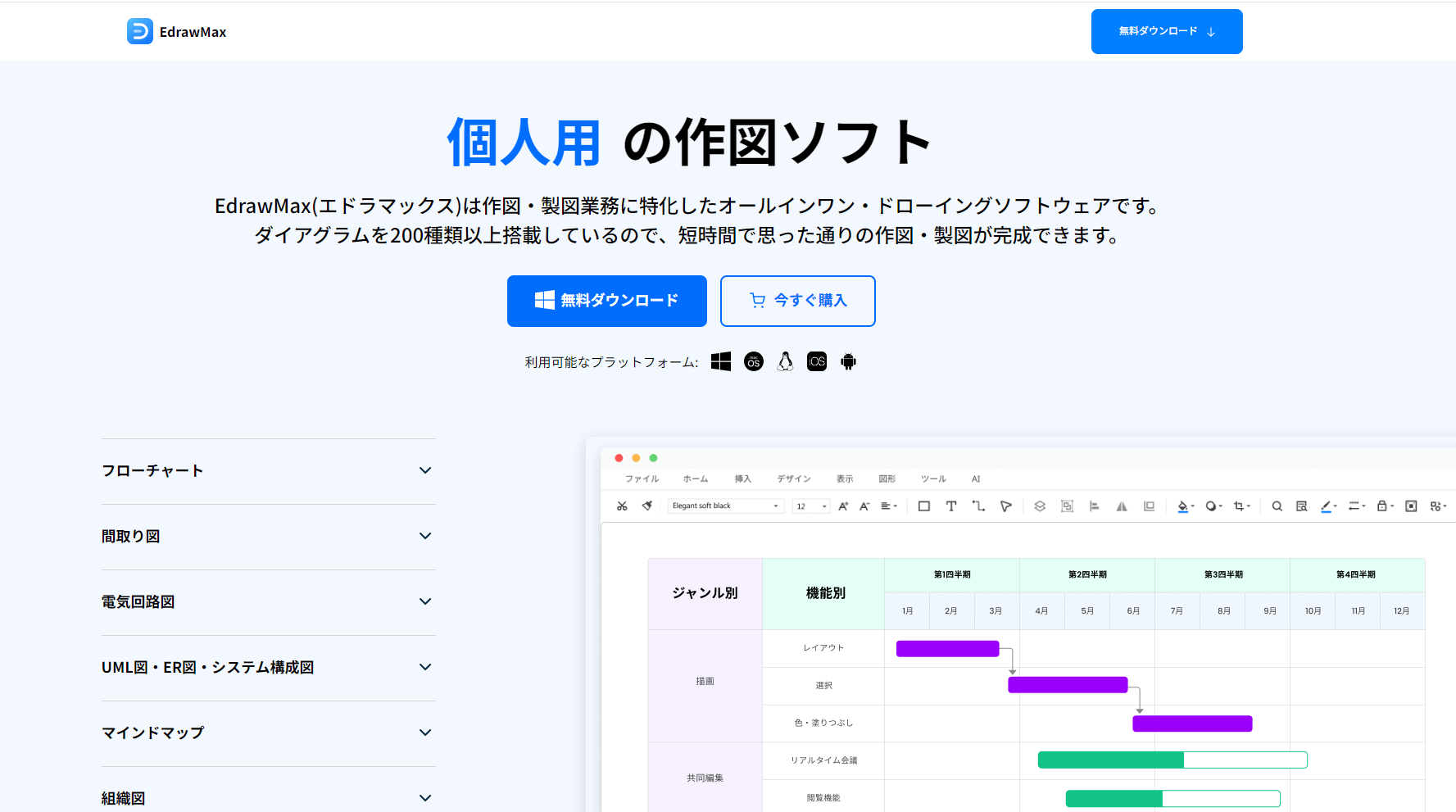Click the layers stack icon

click(1040, 506)
